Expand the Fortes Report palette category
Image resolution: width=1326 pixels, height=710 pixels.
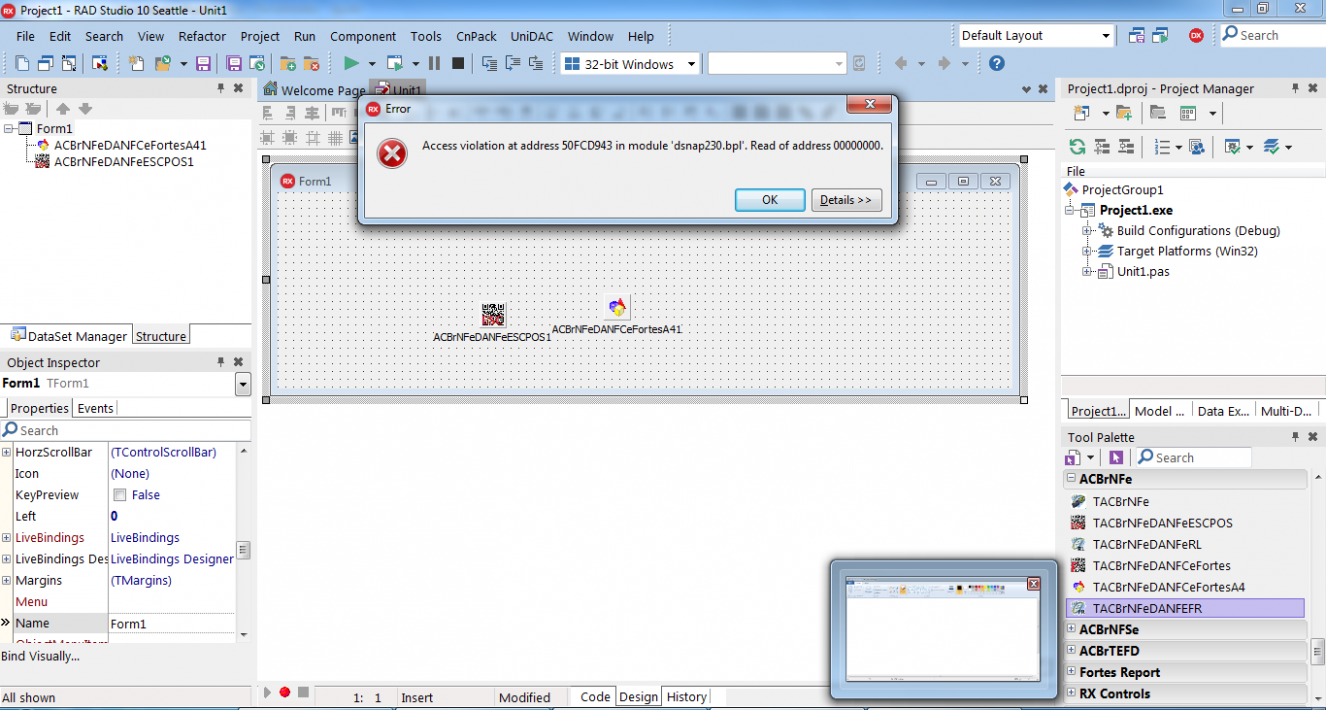[1071, 672]
